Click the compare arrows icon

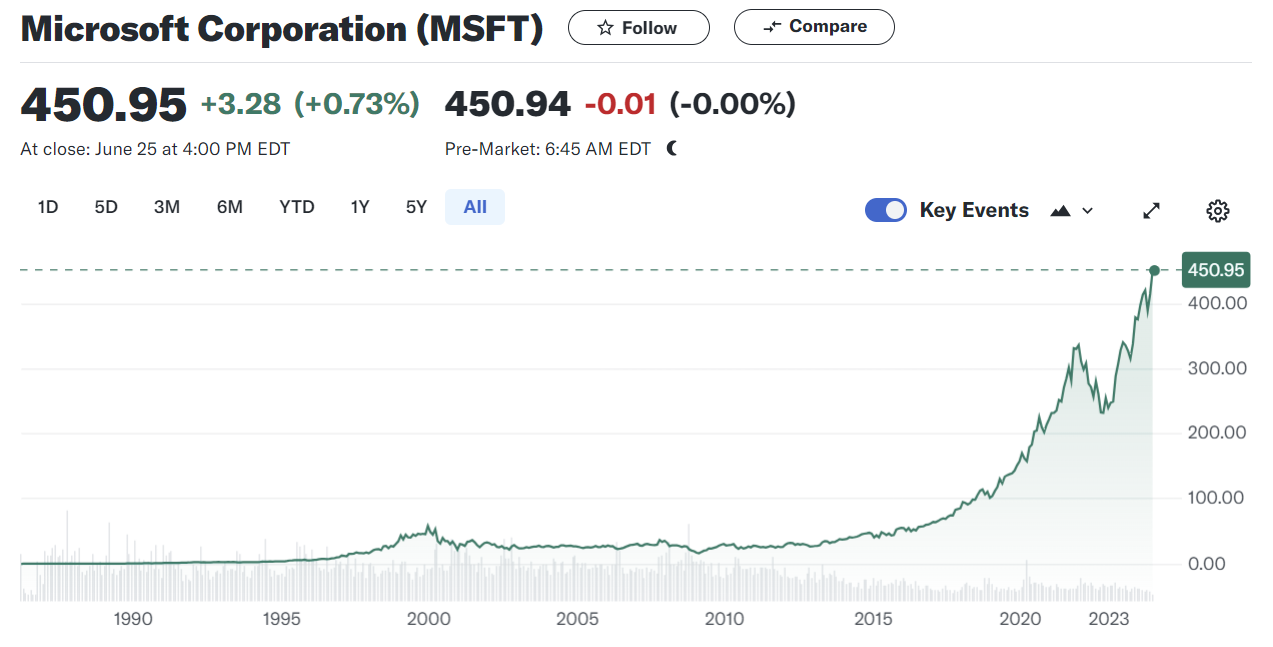tap(771, 28)
